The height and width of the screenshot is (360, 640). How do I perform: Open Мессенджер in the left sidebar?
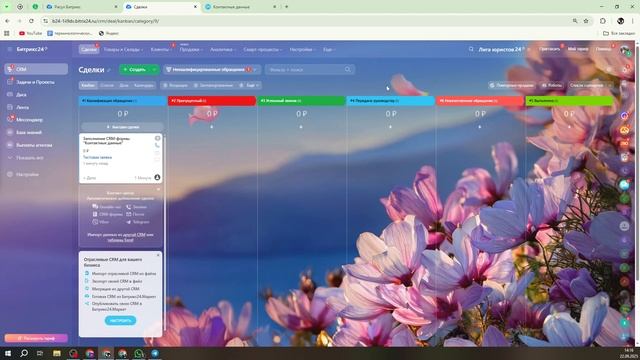pyautogui.click(x=29, y=120)
